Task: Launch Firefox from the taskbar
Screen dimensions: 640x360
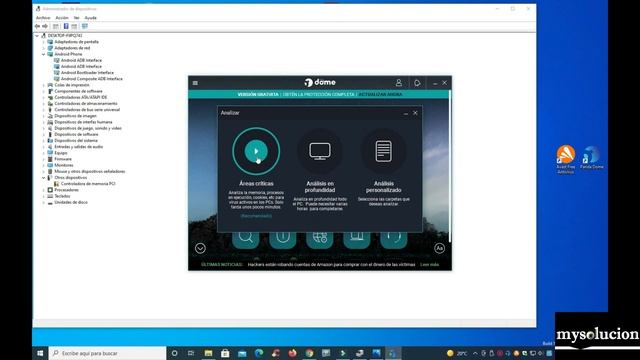Action: point(293,353)
